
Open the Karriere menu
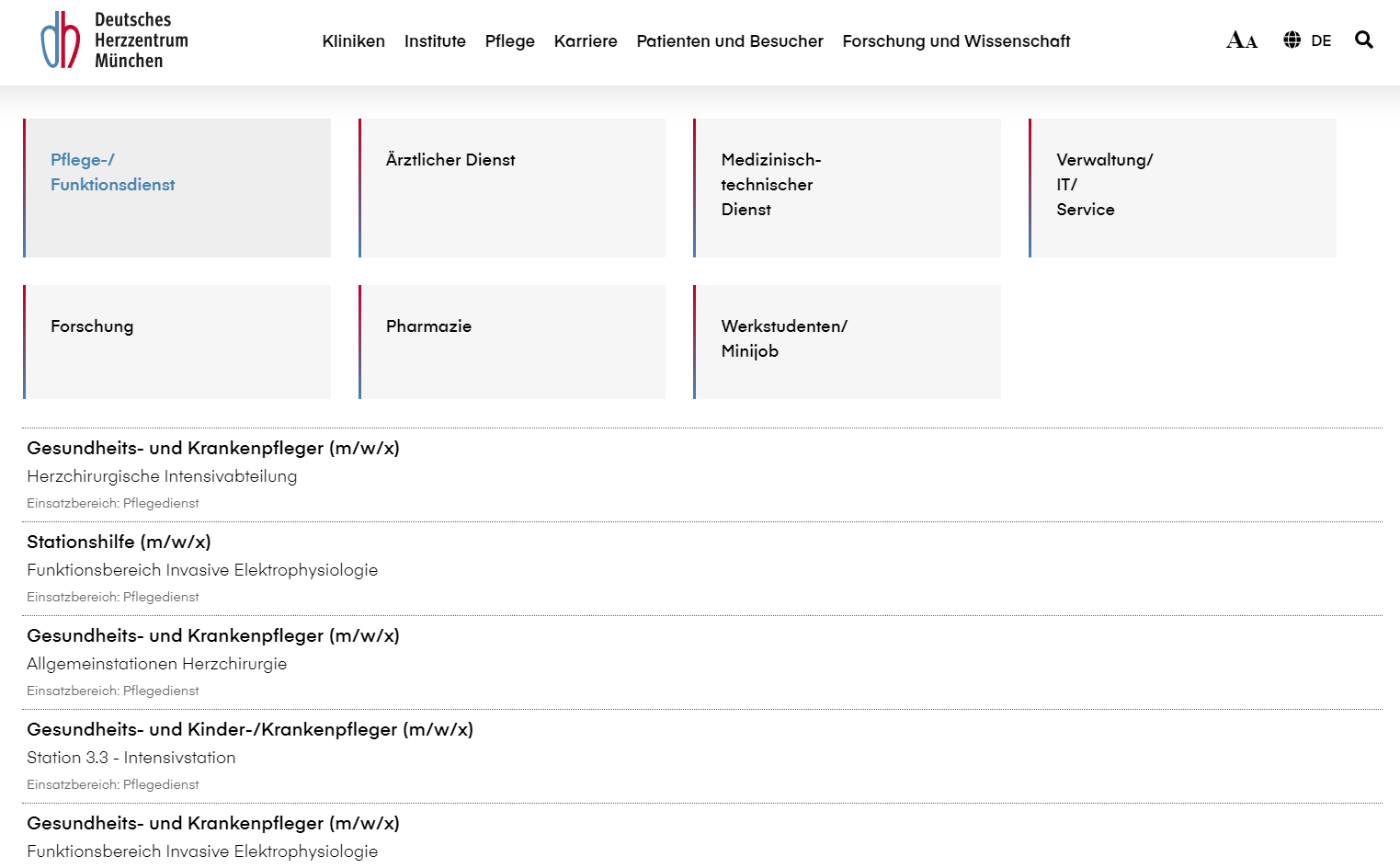pyautogui.click(x=586, y=41)
